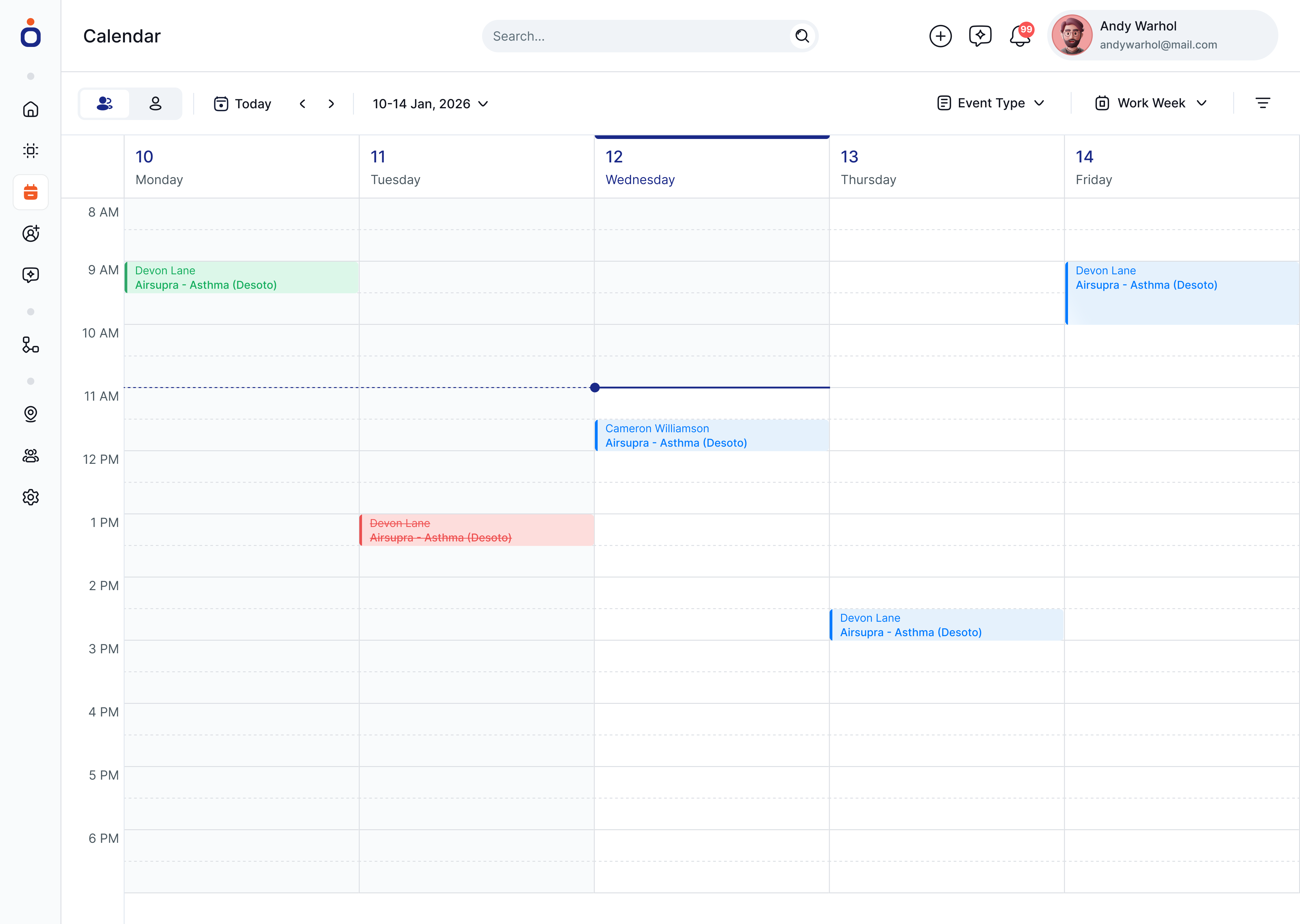Click the 12 PM time label

click(101, 459)
